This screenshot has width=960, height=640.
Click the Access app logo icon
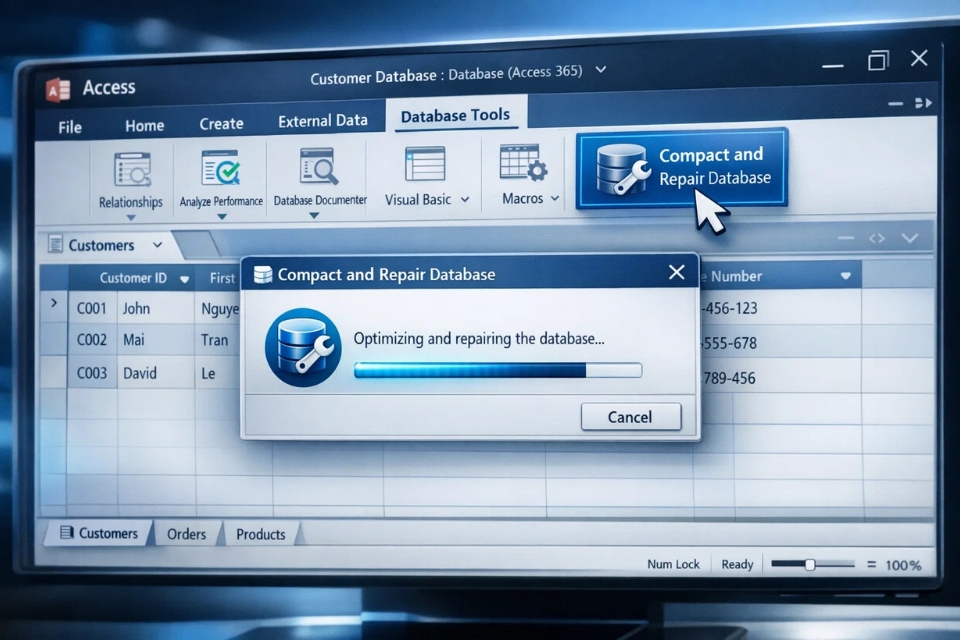tap(58, 88)
